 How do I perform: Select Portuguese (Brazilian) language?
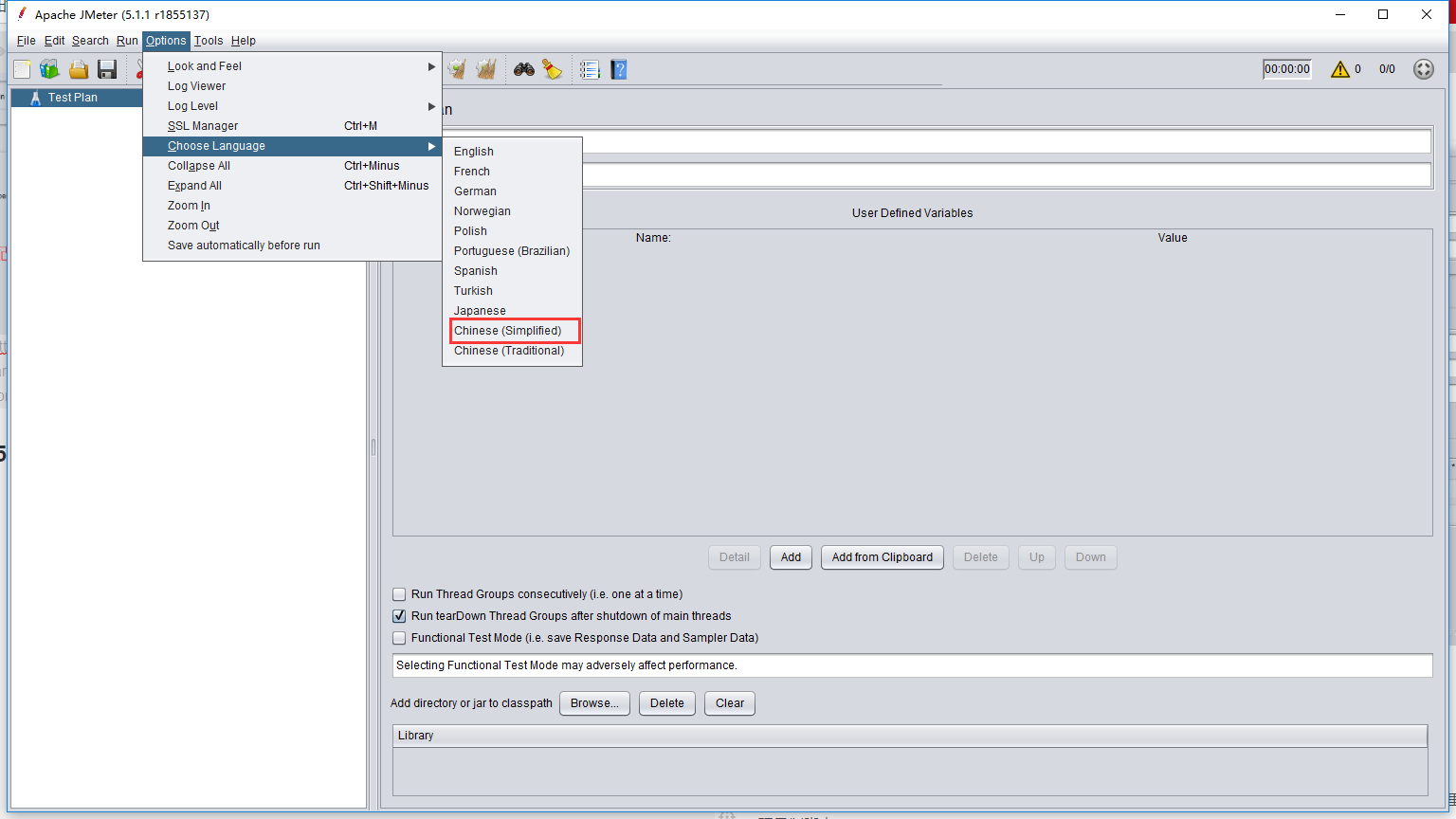(512, 251)
